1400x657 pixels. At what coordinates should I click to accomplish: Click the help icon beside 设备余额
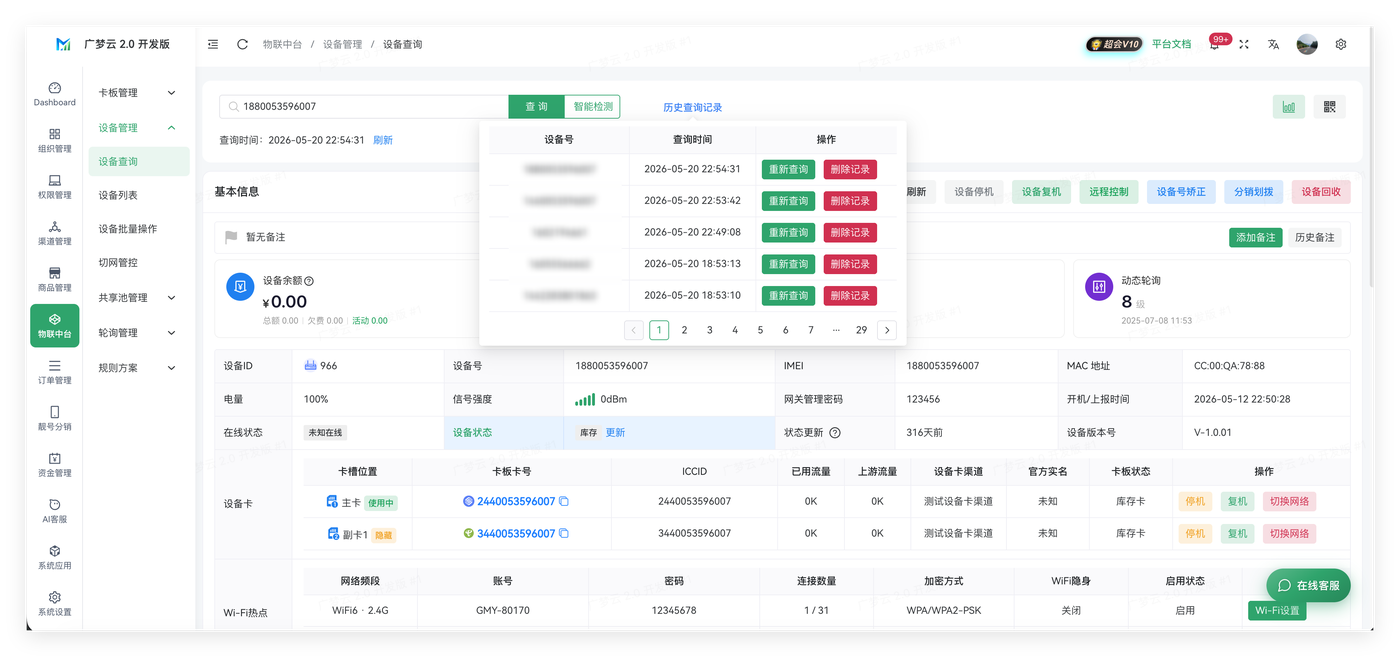309,281
